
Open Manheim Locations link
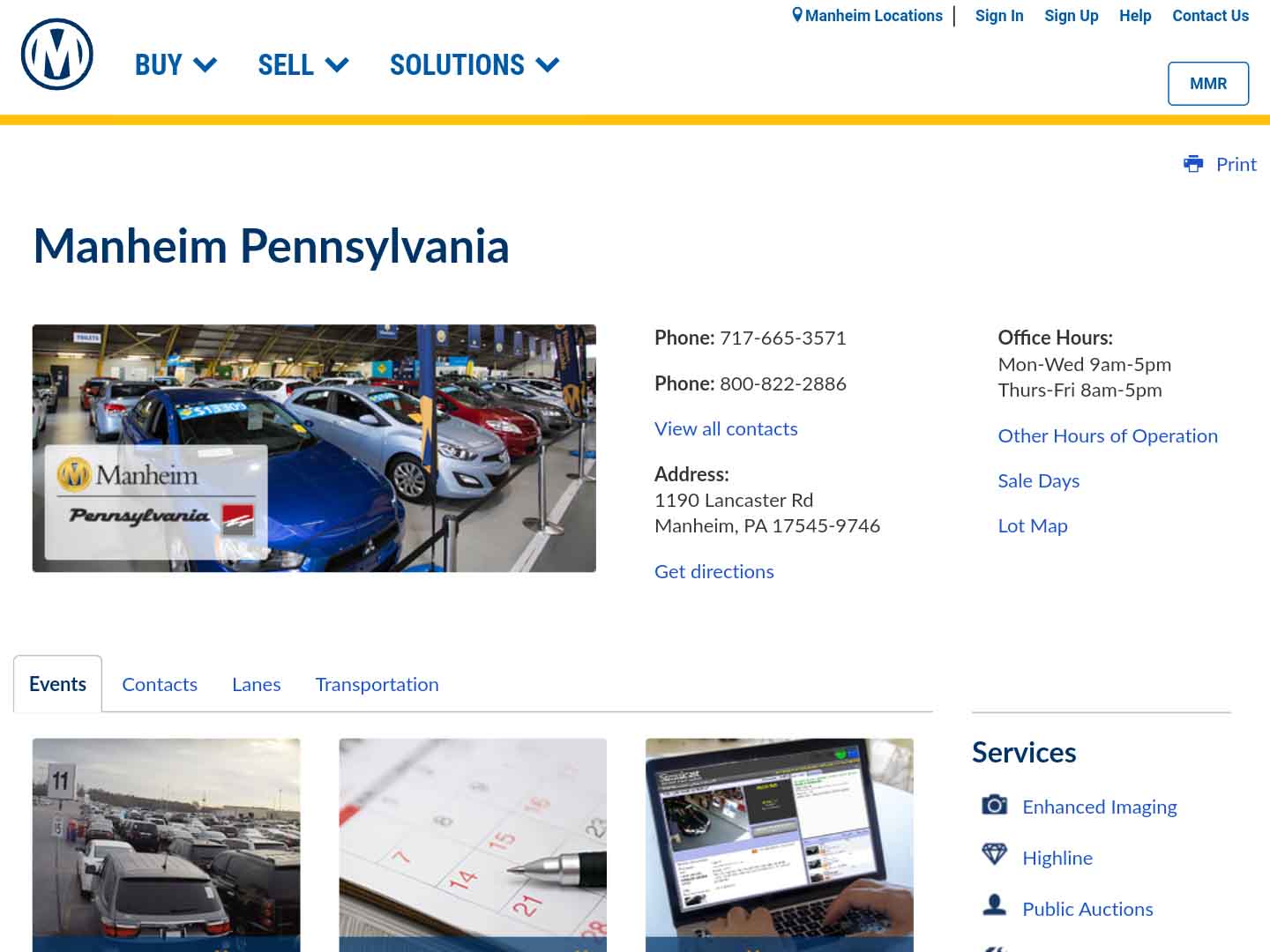(x=874, y=16)
